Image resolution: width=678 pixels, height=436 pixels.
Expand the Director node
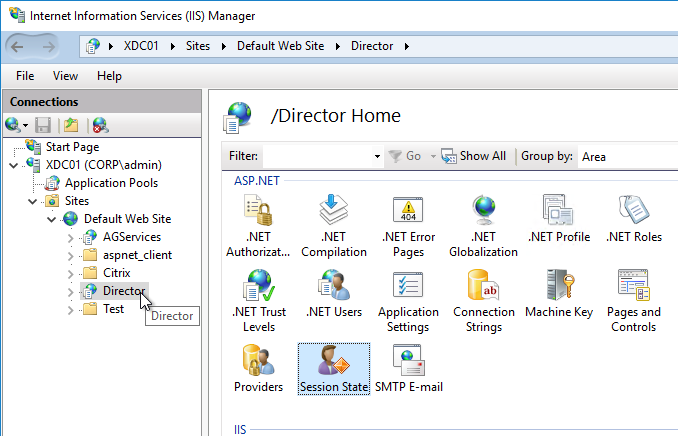tap(70, 292)
